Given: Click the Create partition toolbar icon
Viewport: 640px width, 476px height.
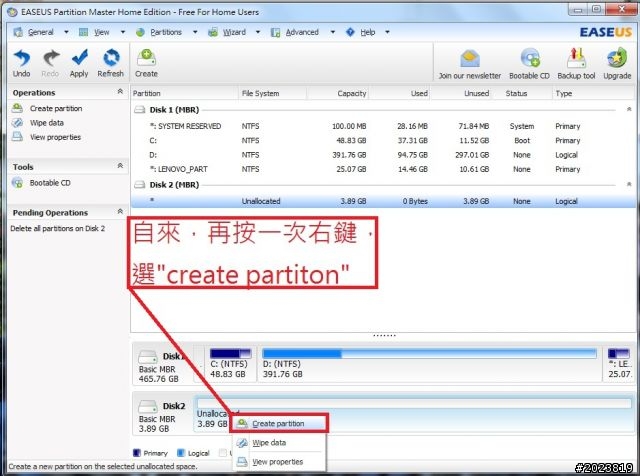Looking at the screenshot, I should [x=146, y=58].
